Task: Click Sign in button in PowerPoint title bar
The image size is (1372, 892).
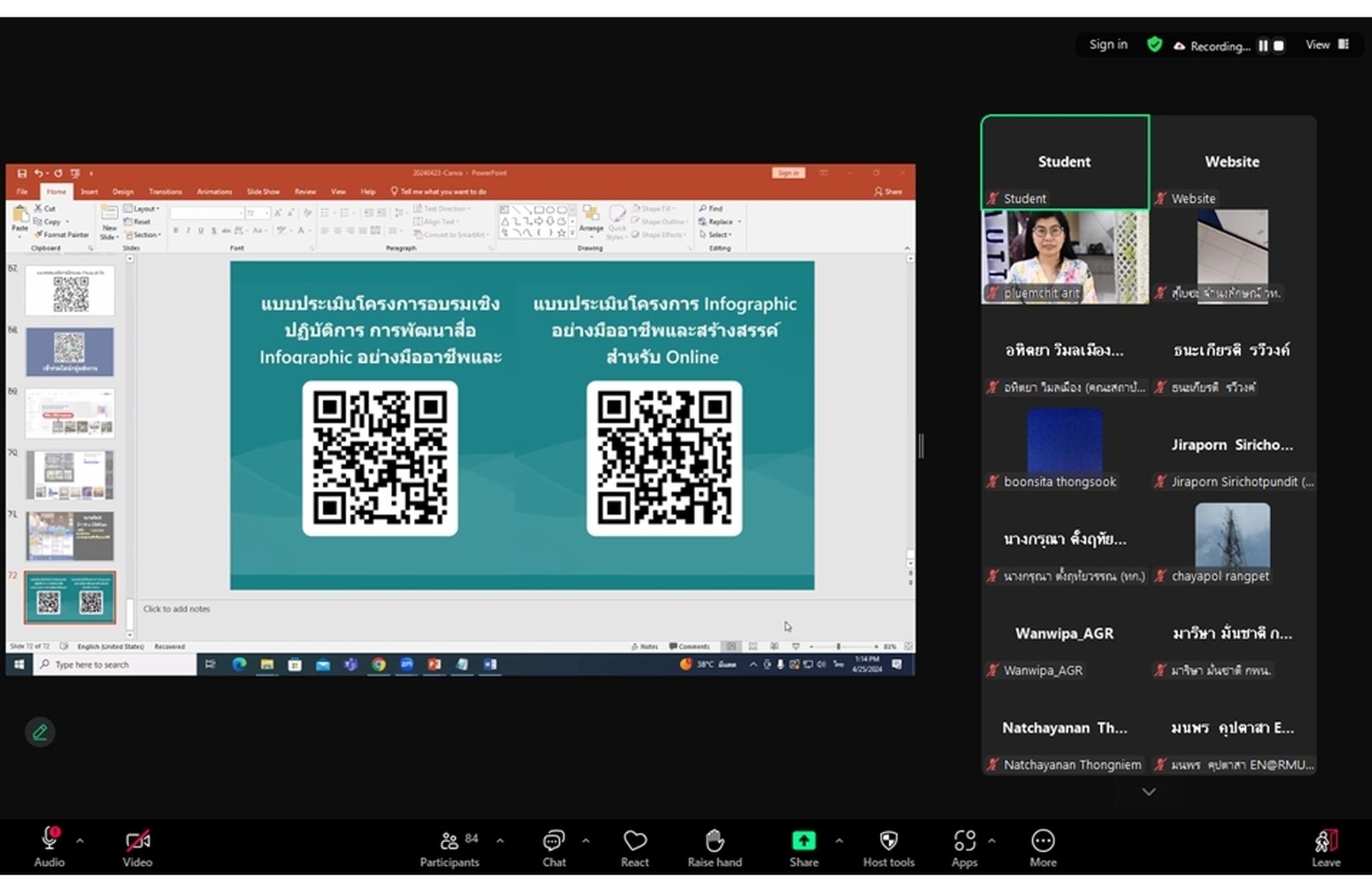Action: click(789, 173)
